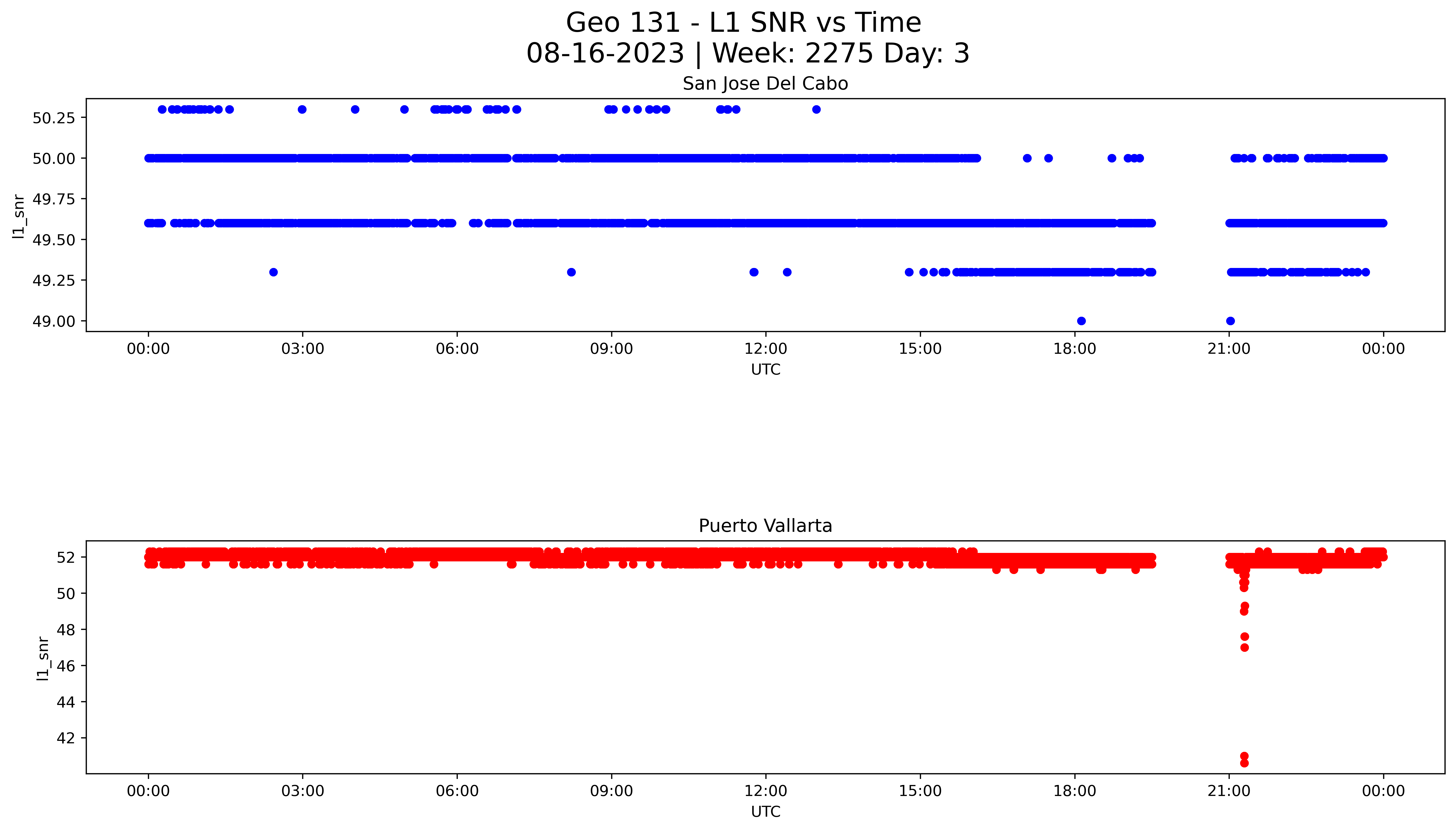Click the blue 49.00 data point just after 18:00
1456x831 pixels.
click(x=1081, y=321)
